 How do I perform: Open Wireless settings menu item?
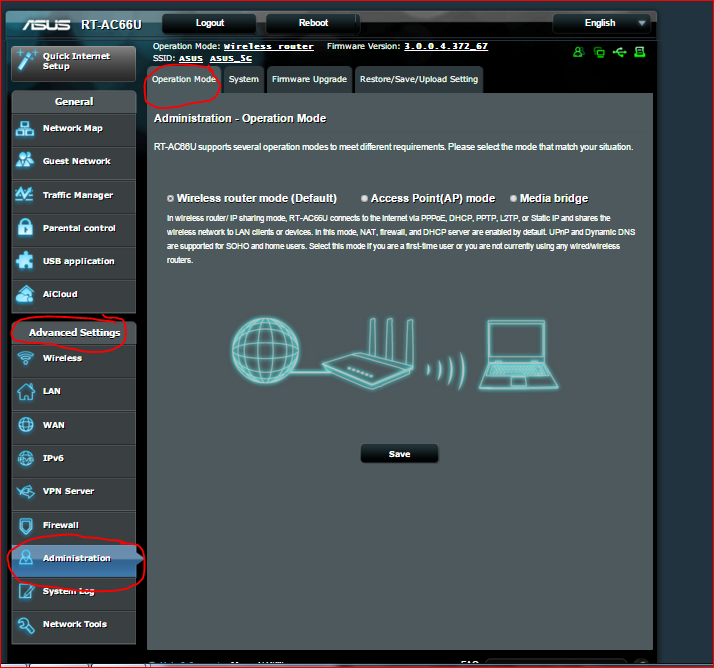74,359
